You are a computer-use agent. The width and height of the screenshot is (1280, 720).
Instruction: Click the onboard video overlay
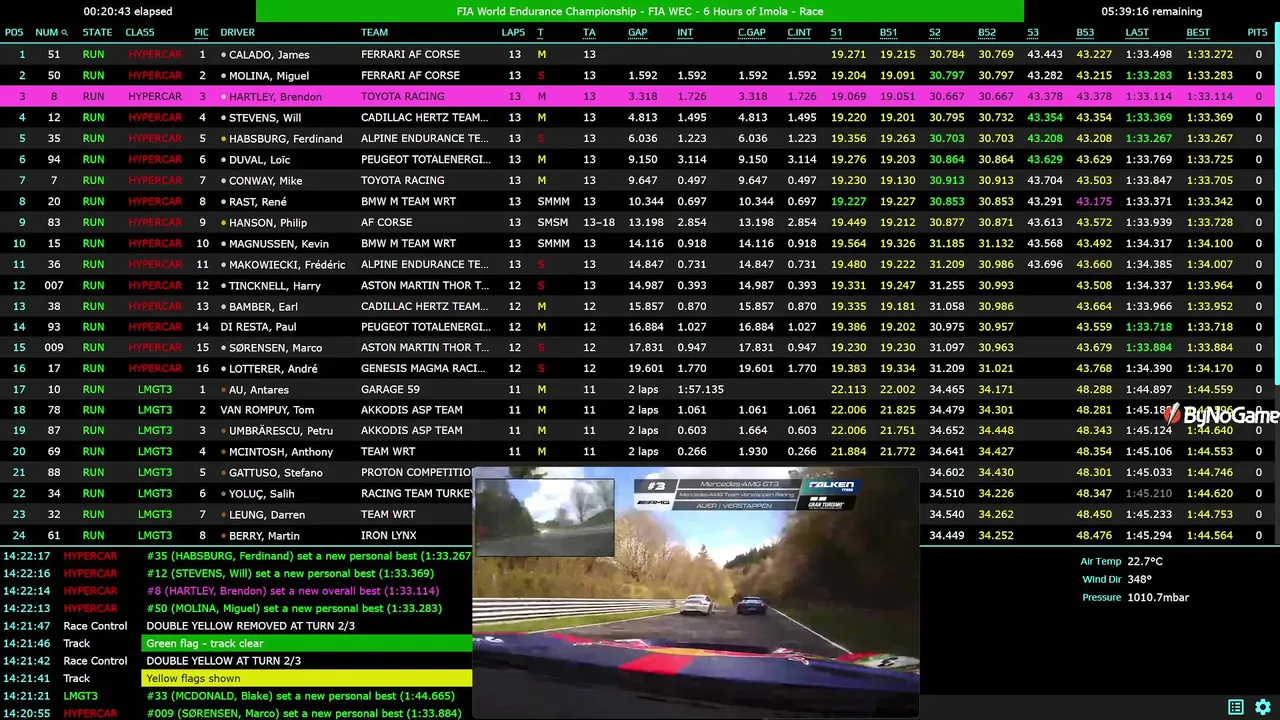696,593
